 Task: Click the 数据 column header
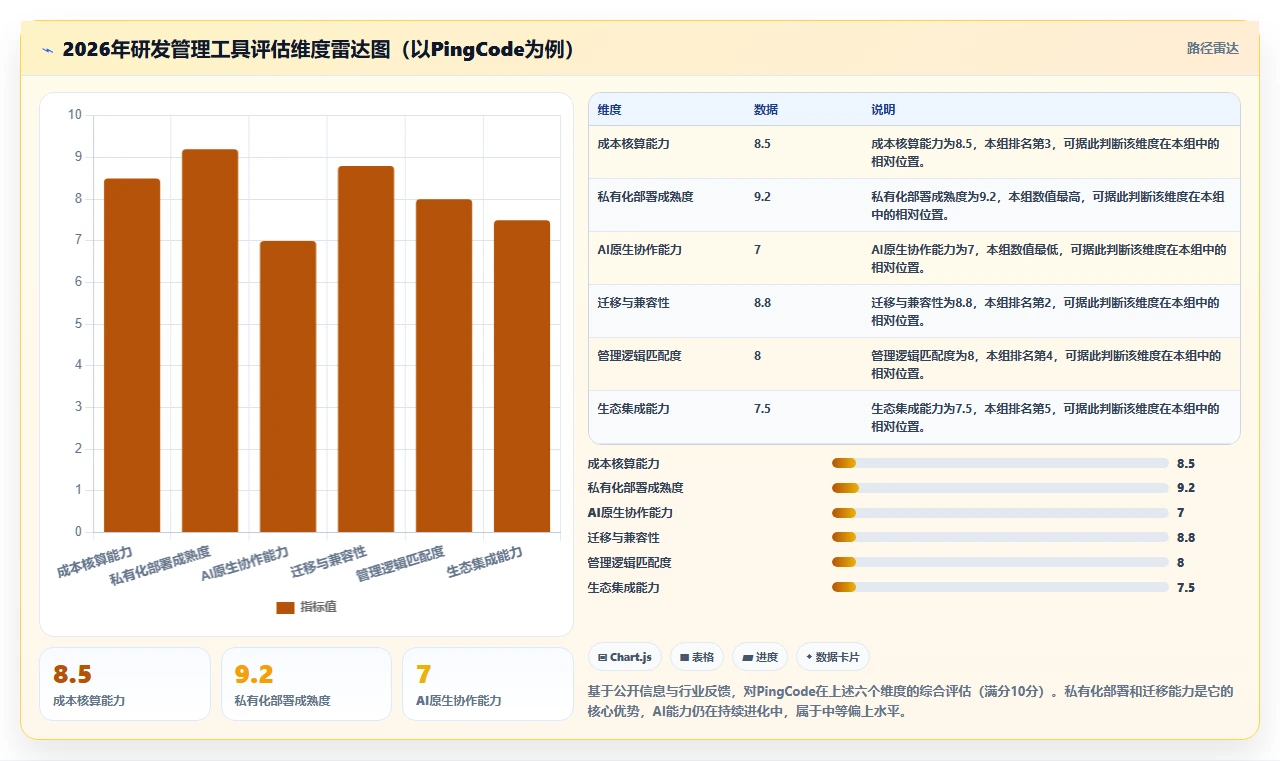pos(766,110)
